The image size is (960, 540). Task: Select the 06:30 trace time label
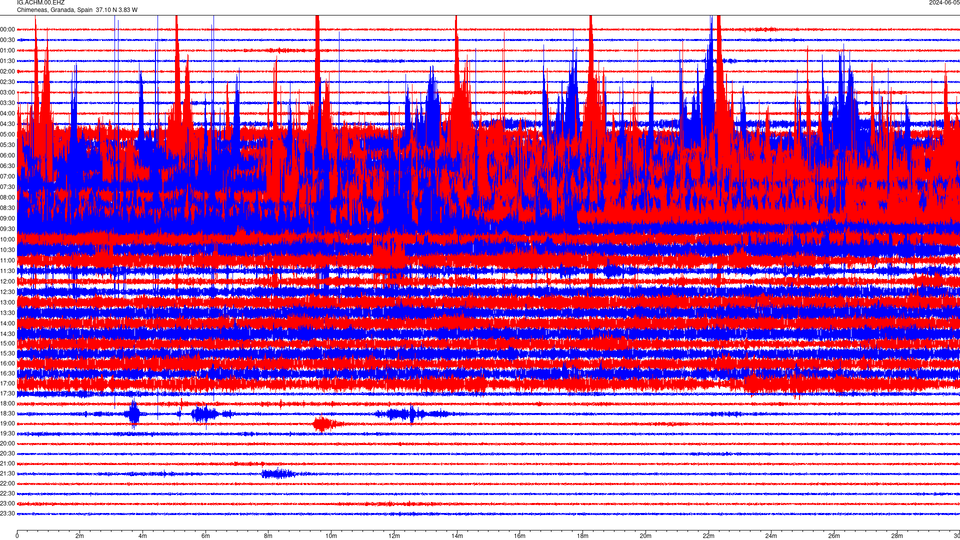8,166
